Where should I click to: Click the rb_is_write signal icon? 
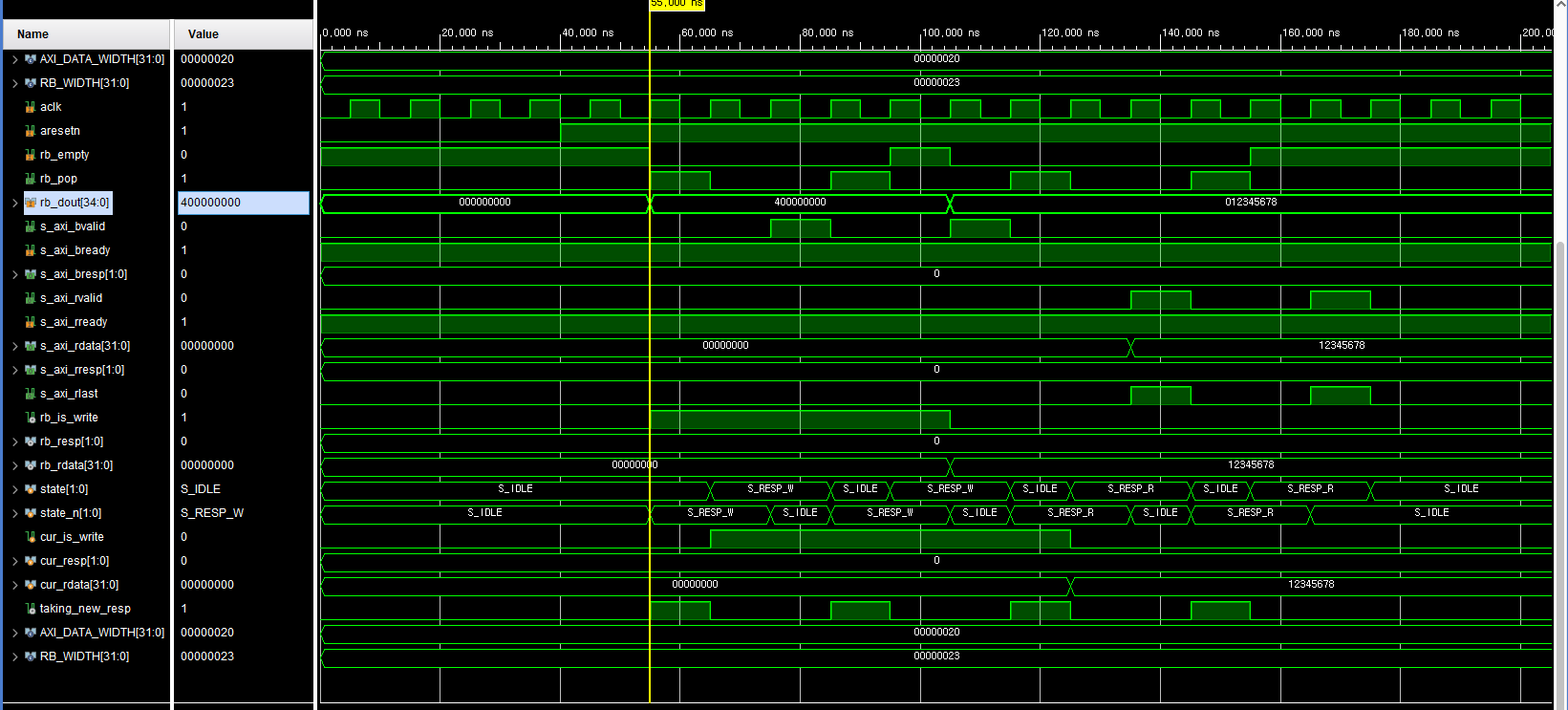(31, 418)
